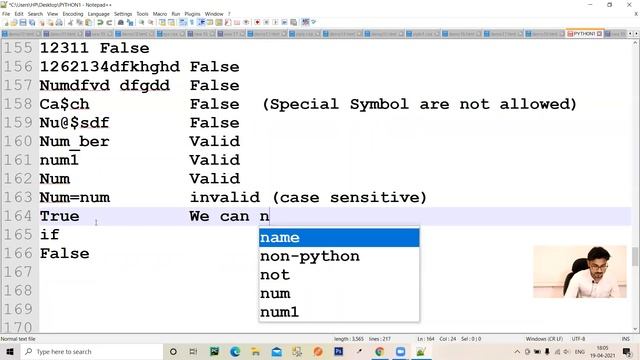Screen dimensions: 640x360
Task: Click the Cut toolbar icon
Action: (x=71, y=22)
